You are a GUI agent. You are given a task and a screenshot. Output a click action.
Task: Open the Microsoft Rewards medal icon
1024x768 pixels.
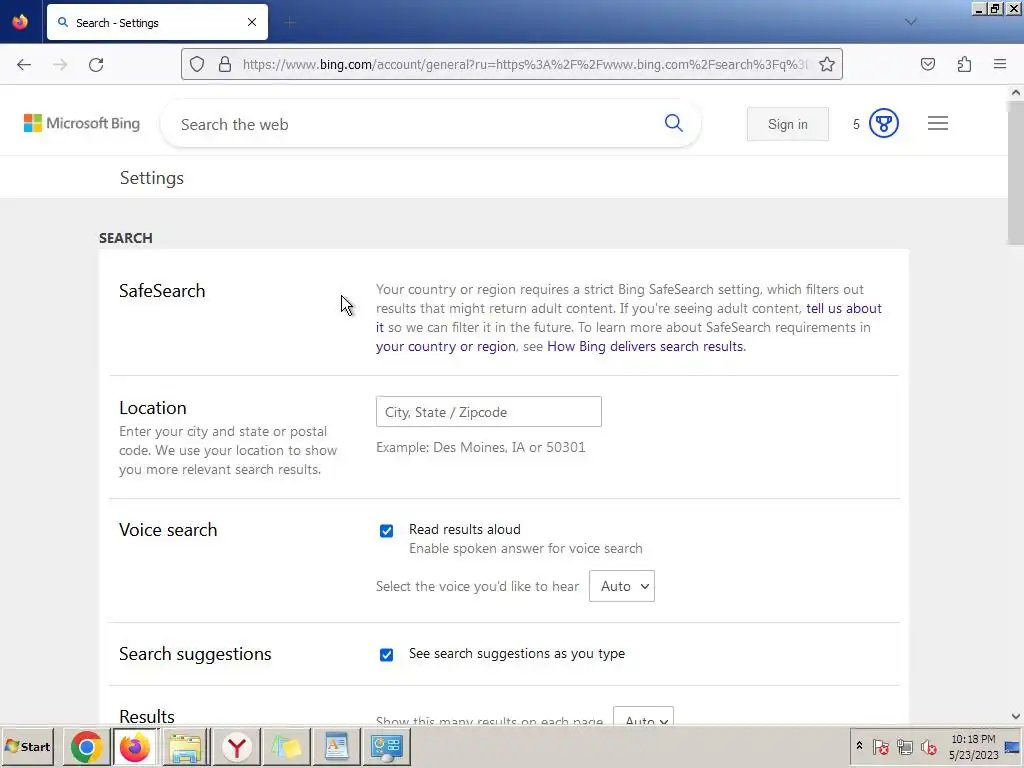pos(884,123)
